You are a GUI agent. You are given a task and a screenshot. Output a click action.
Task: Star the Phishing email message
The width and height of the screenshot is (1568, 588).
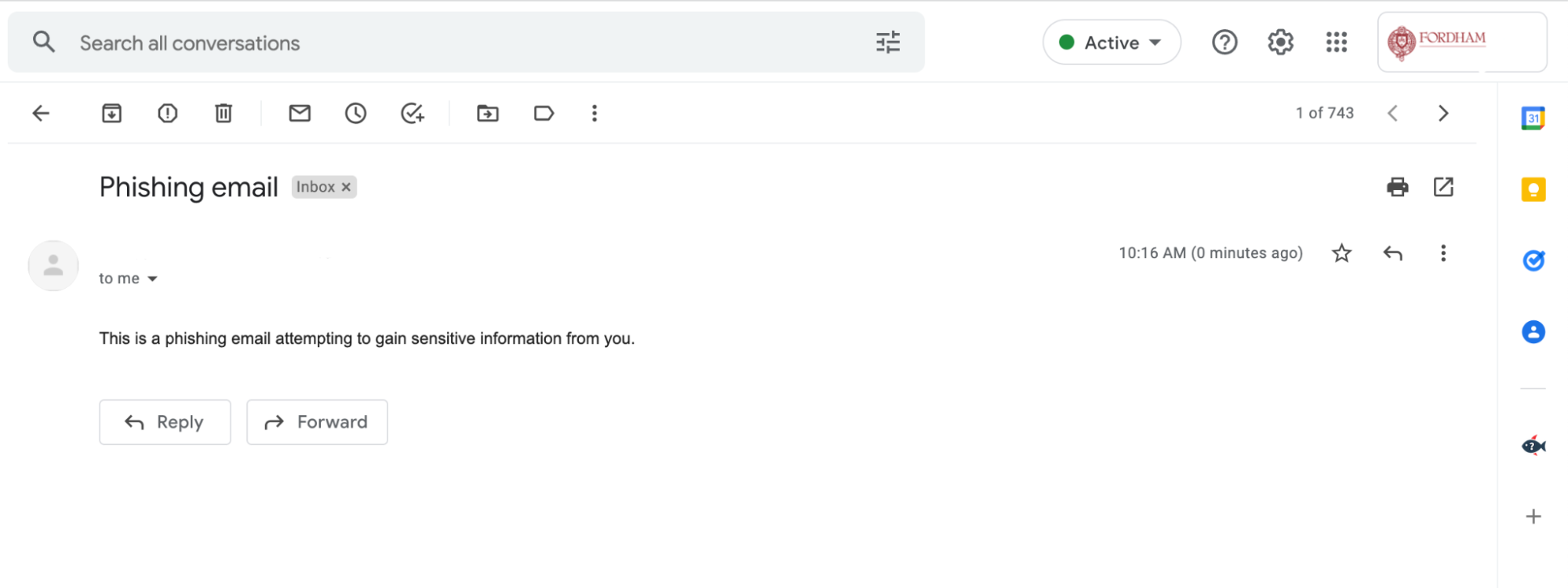tap(1342, 253)
